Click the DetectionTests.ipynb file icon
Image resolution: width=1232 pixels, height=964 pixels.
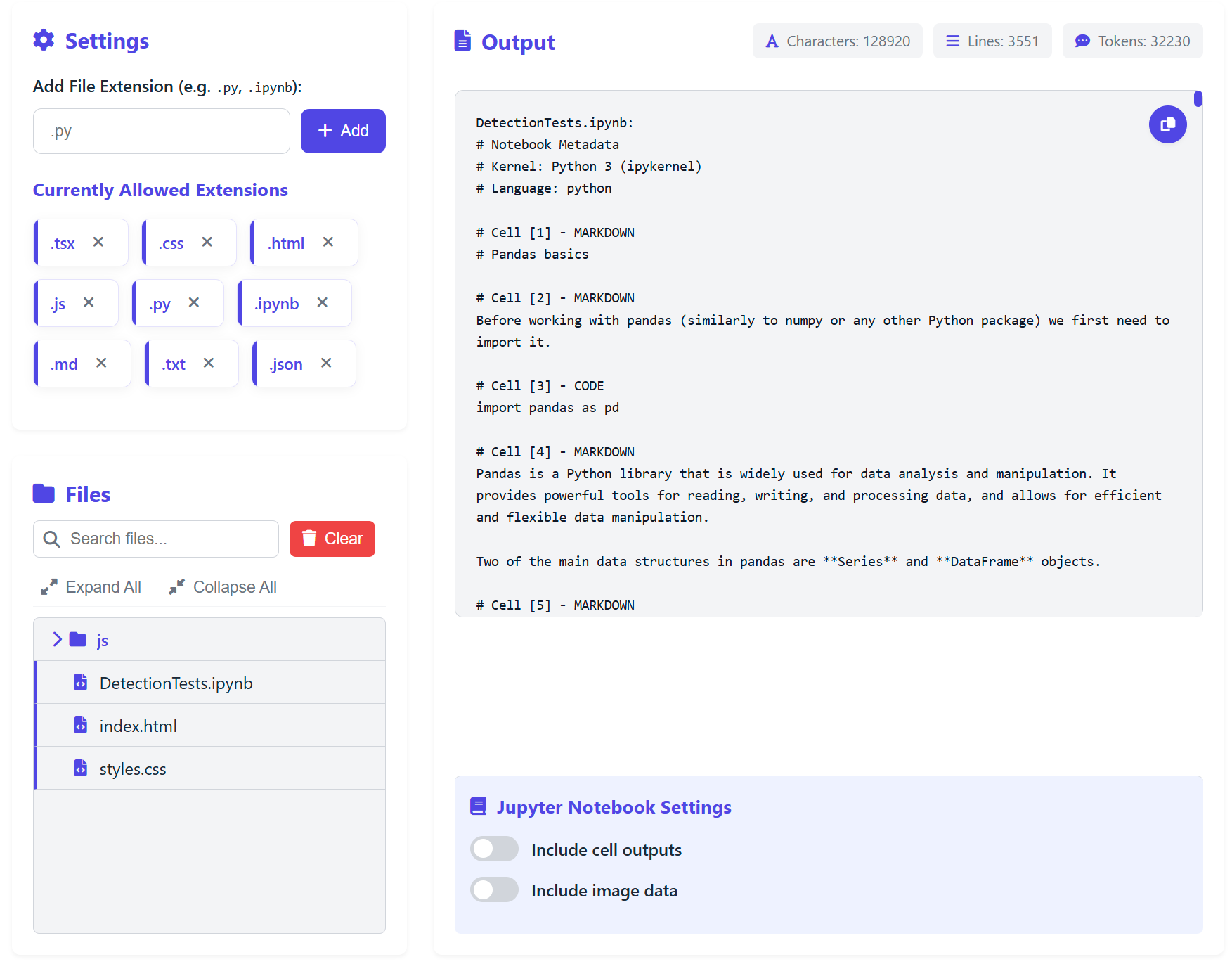click(81, 681)
